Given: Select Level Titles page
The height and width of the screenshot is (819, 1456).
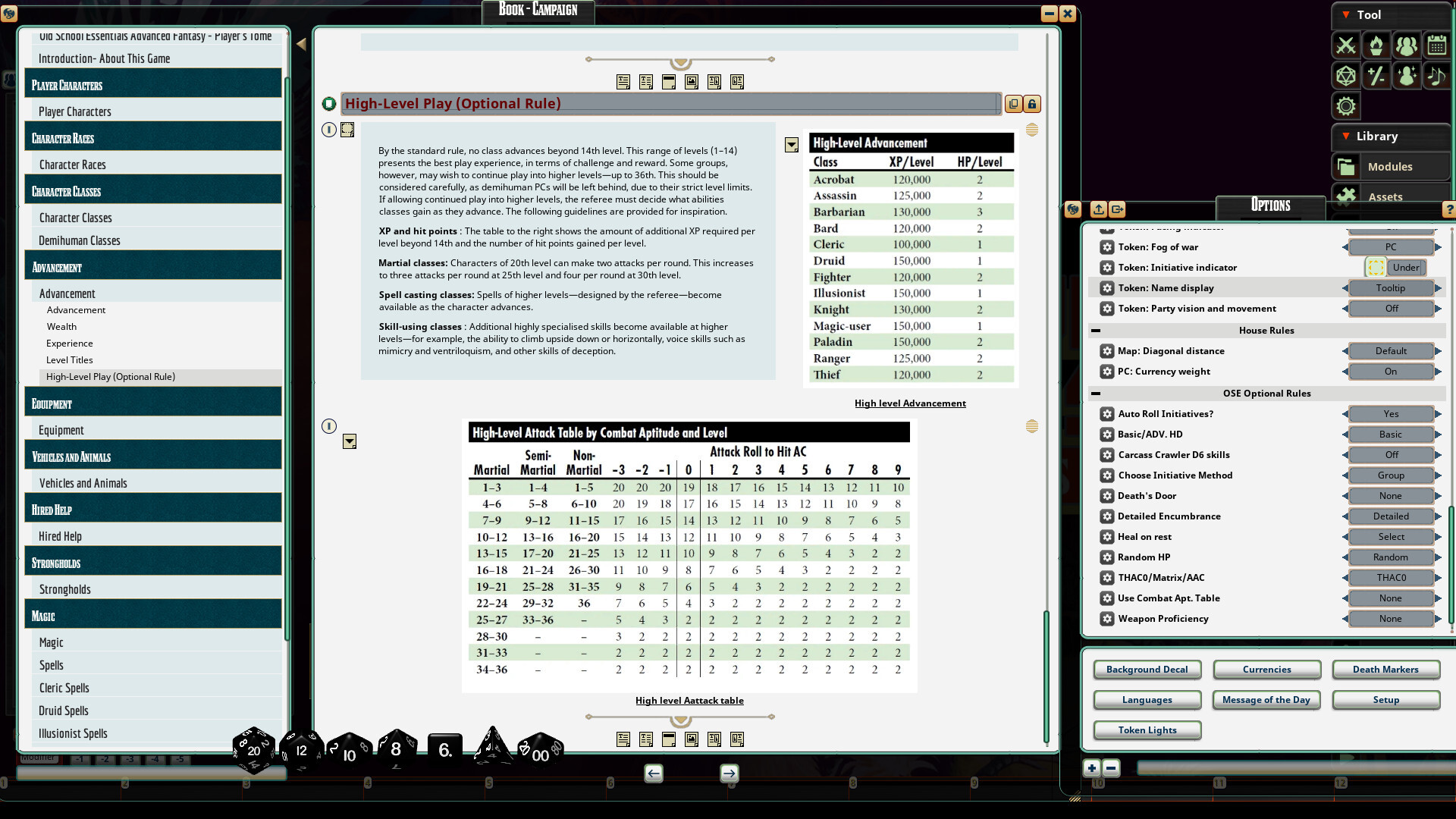Looking at the screenshot, I should click(x=70, y=360).
